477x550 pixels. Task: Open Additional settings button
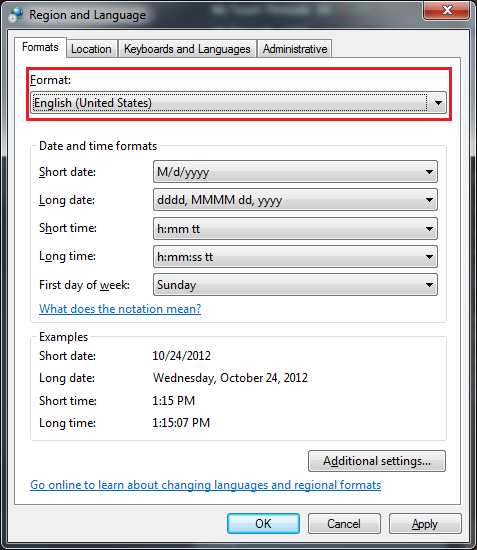click(377, 461)
